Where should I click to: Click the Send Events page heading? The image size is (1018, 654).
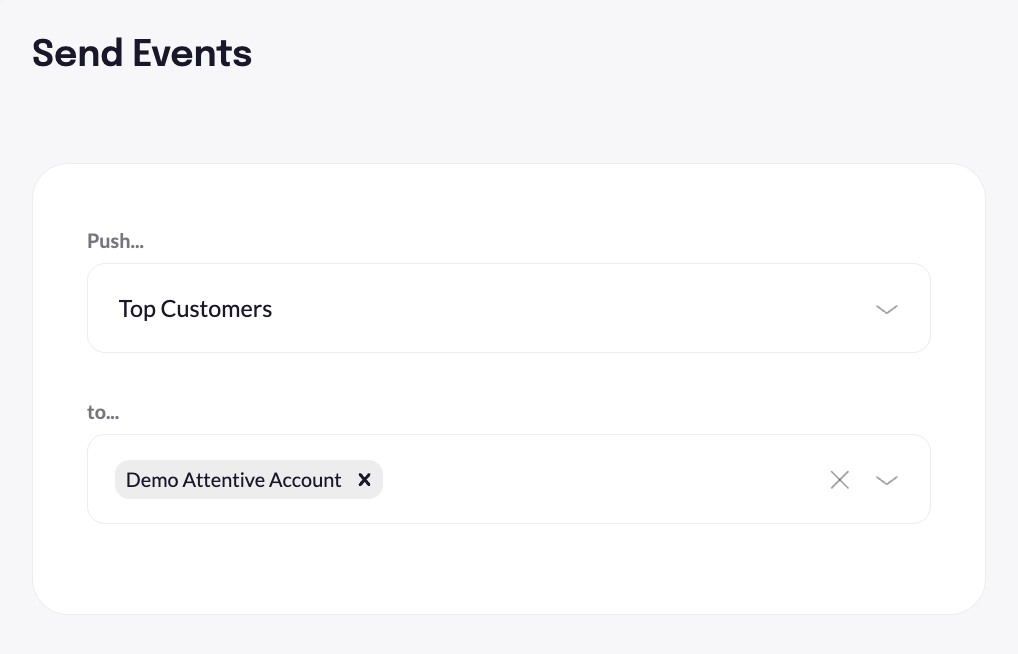[142, 53]
